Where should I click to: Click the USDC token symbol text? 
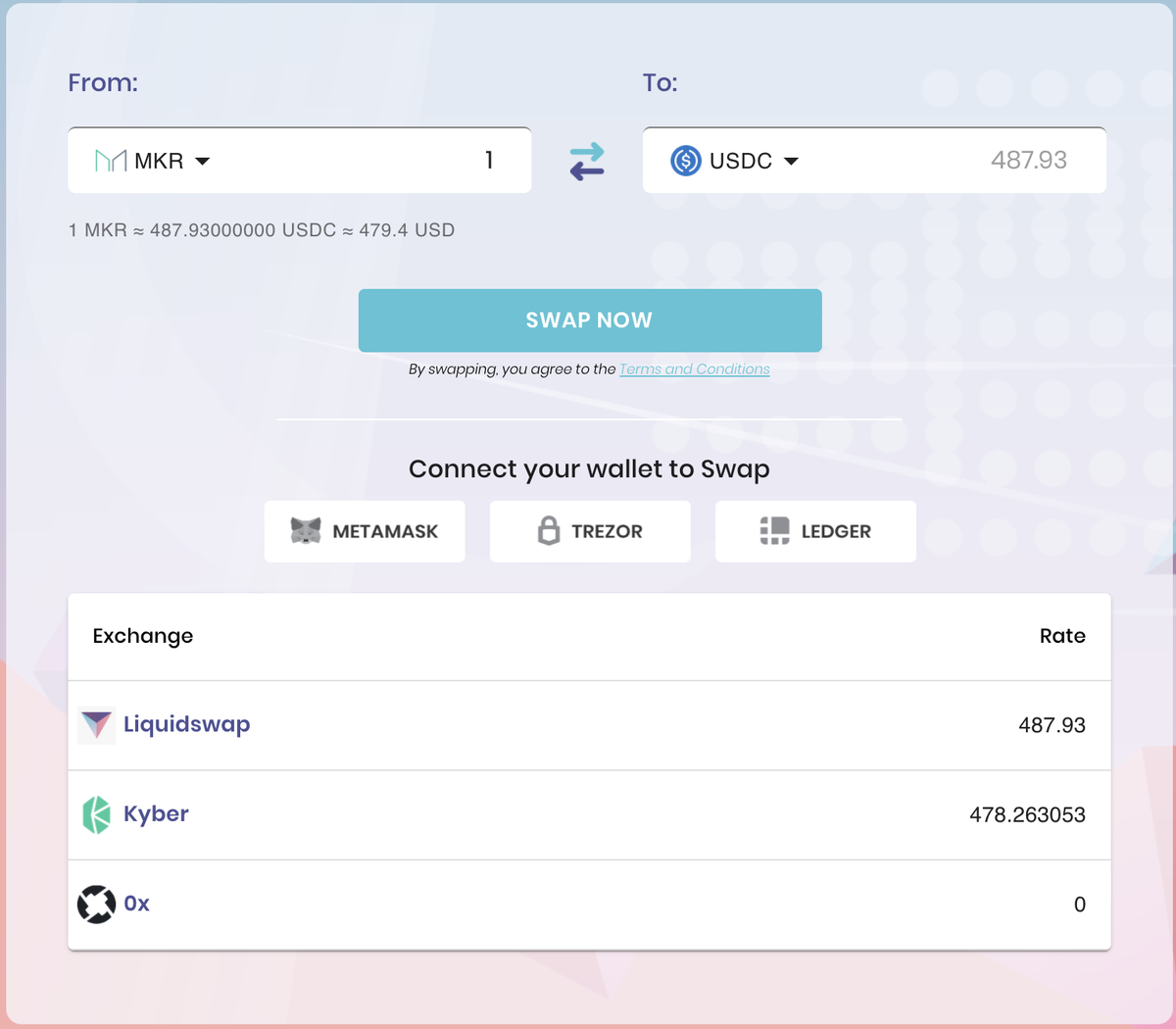tap(741, 161)
